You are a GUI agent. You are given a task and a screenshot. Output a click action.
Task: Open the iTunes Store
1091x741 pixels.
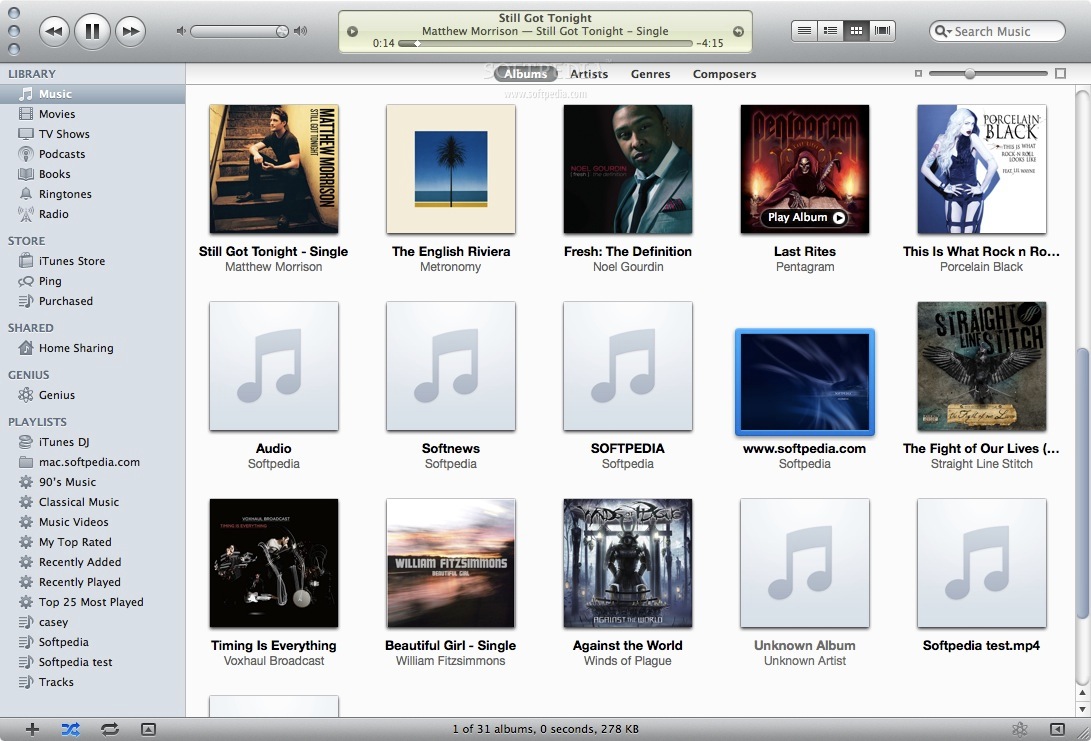click(x=93, y=261)
